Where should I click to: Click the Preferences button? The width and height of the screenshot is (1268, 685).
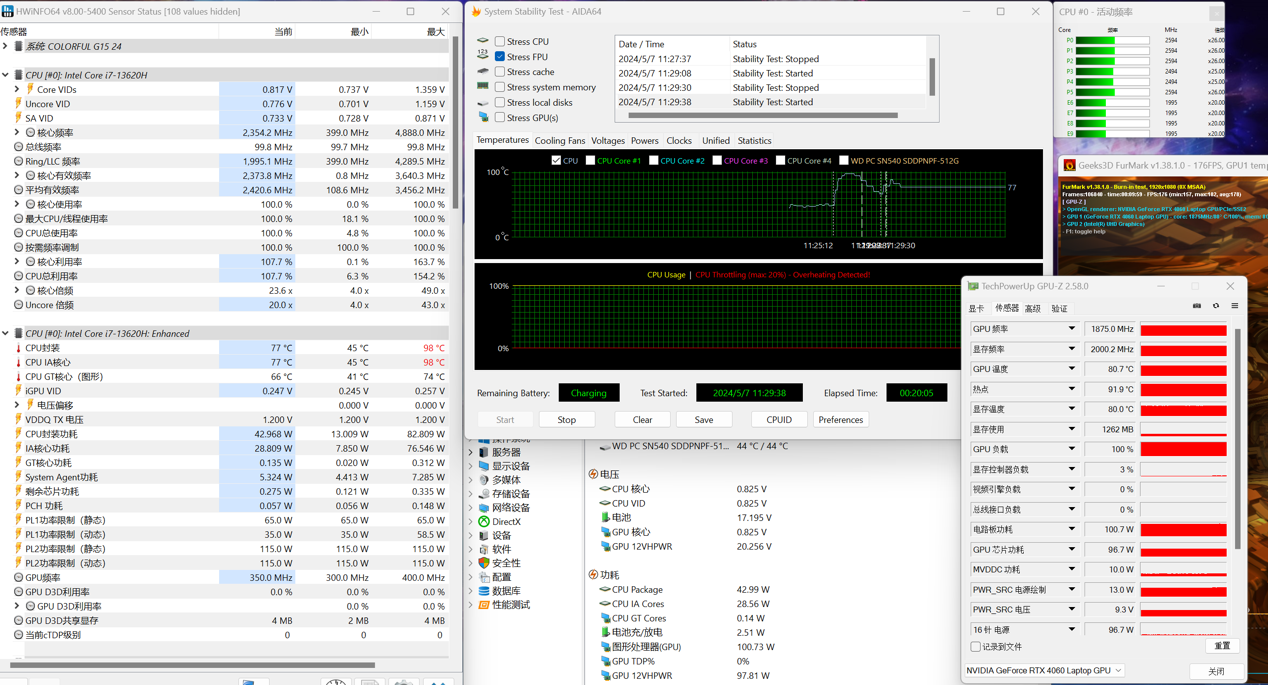(x=840, y=420)
